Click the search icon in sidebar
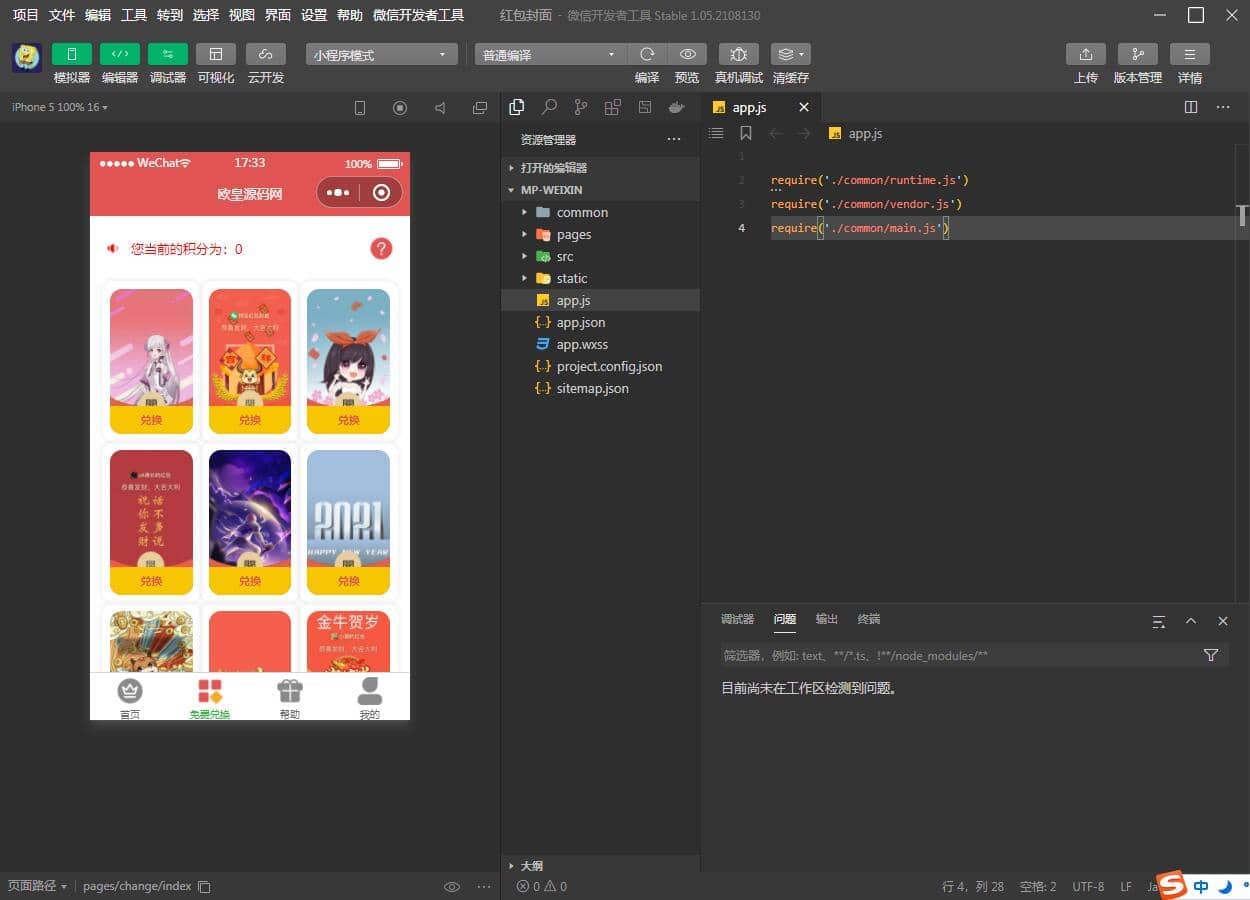The image size is (1250, 900). click(549, 107)
